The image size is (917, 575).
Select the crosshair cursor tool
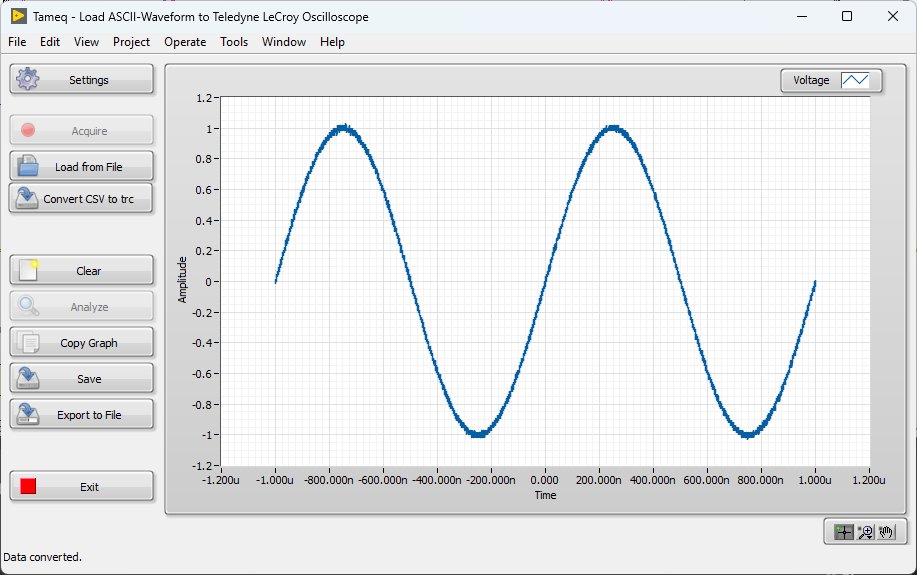(x=844, y=533)
